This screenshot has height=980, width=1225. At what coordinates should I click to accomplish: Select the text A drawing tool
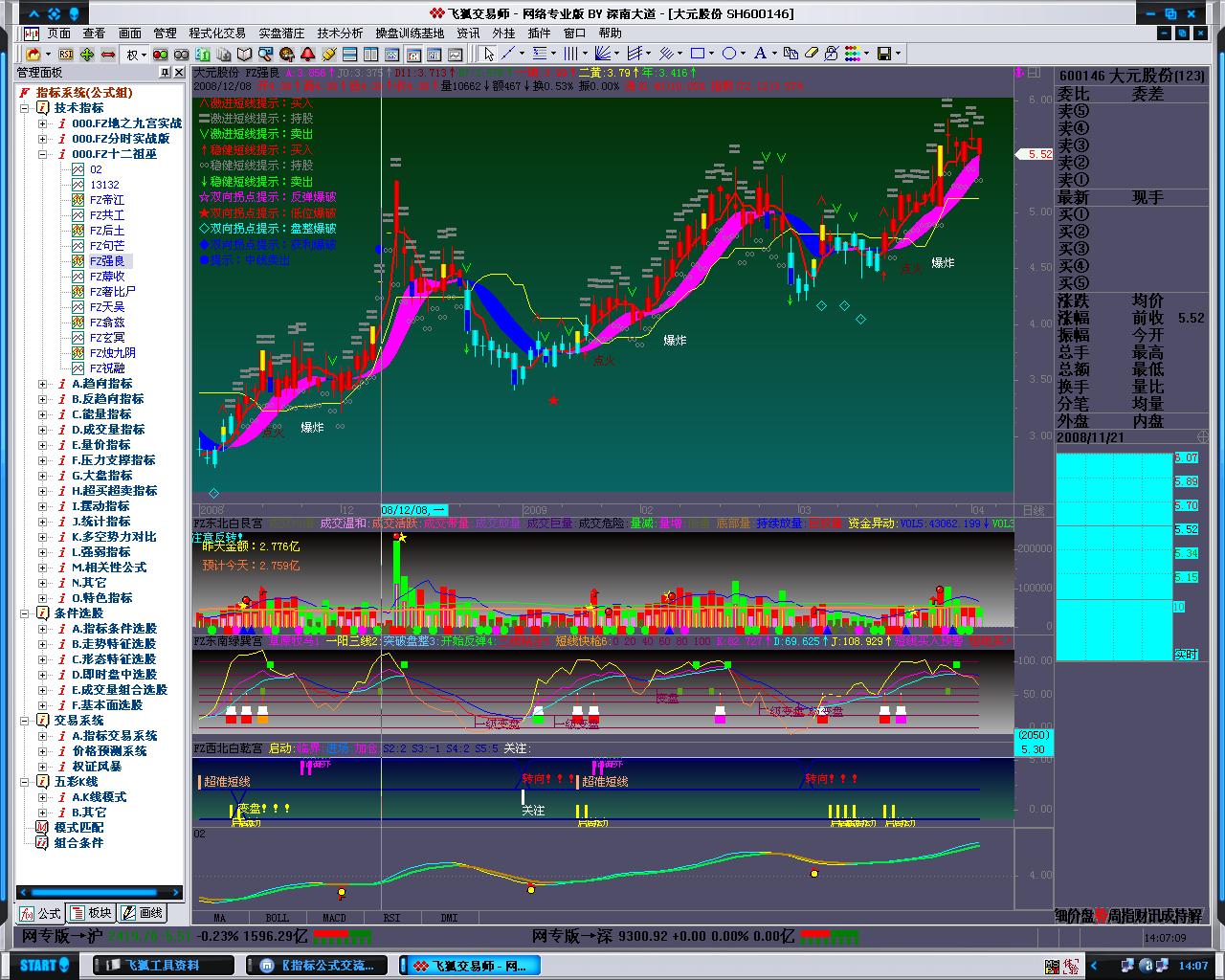coord(761,54)
